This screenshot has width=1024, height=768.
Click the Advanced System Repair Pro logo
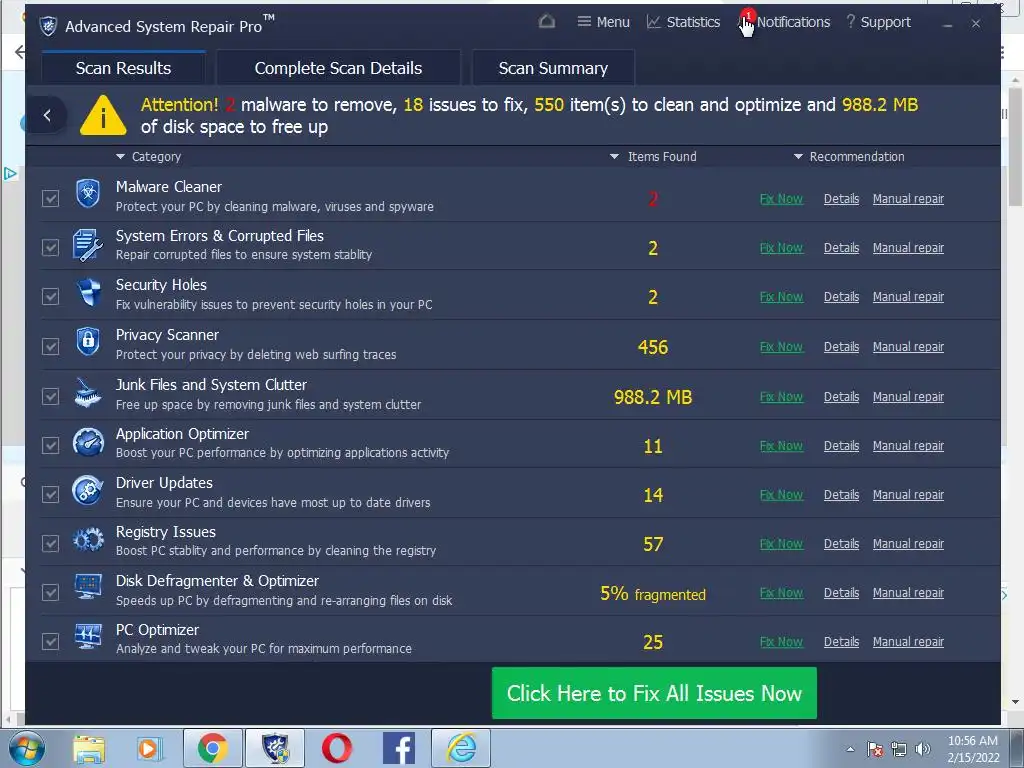48,26
